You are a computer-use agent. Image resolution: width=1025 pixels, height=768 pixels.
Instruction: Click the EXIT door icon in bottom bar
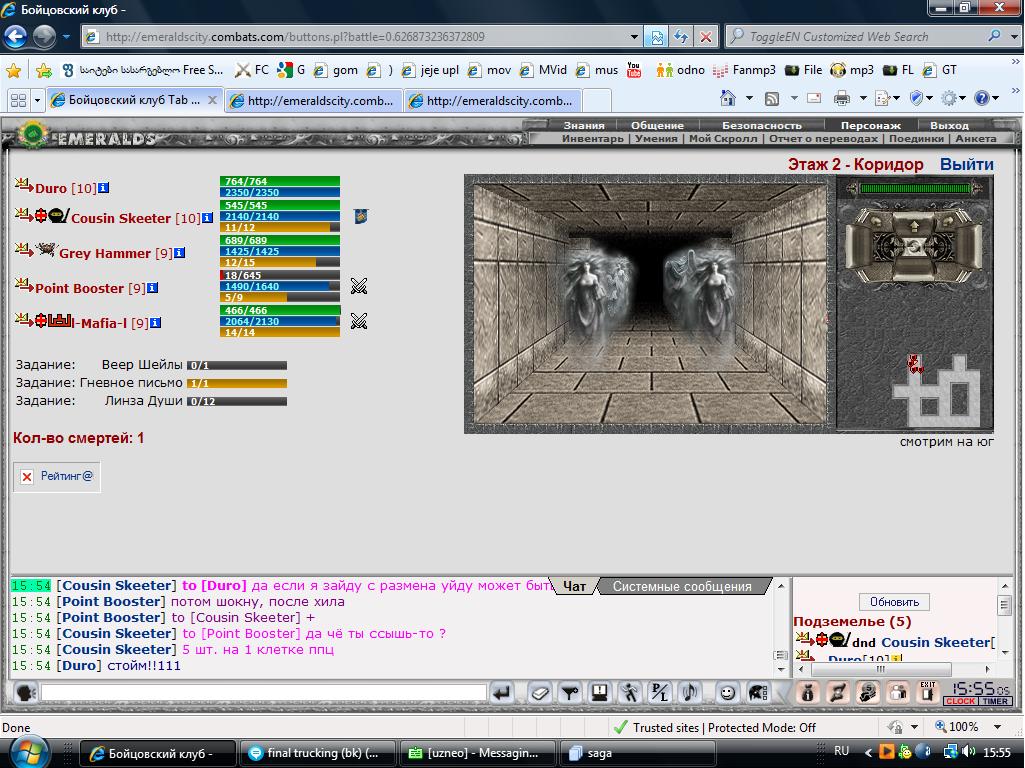(928, 692)
